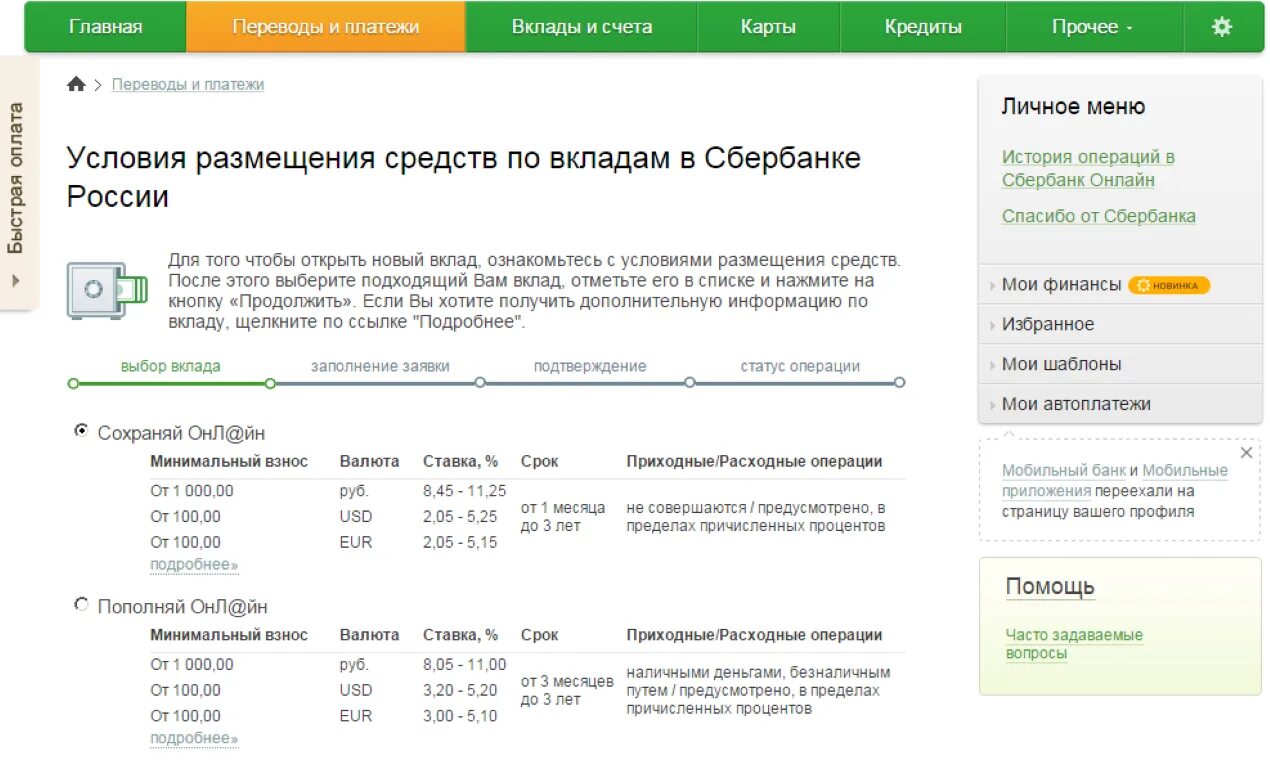Click the новинка badge

(x=1169, y=285)
